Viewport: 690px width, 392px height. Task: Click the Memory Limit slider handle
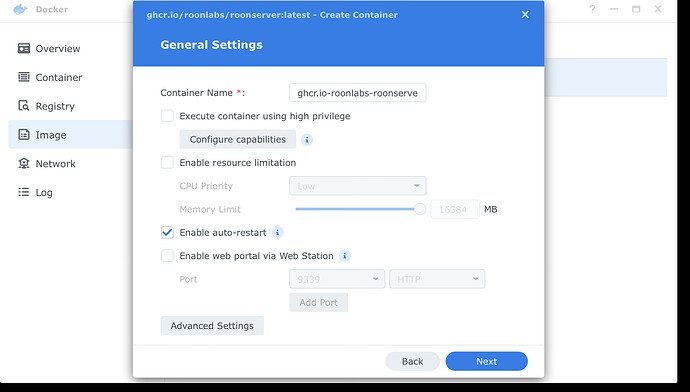(x=420, y=209)
